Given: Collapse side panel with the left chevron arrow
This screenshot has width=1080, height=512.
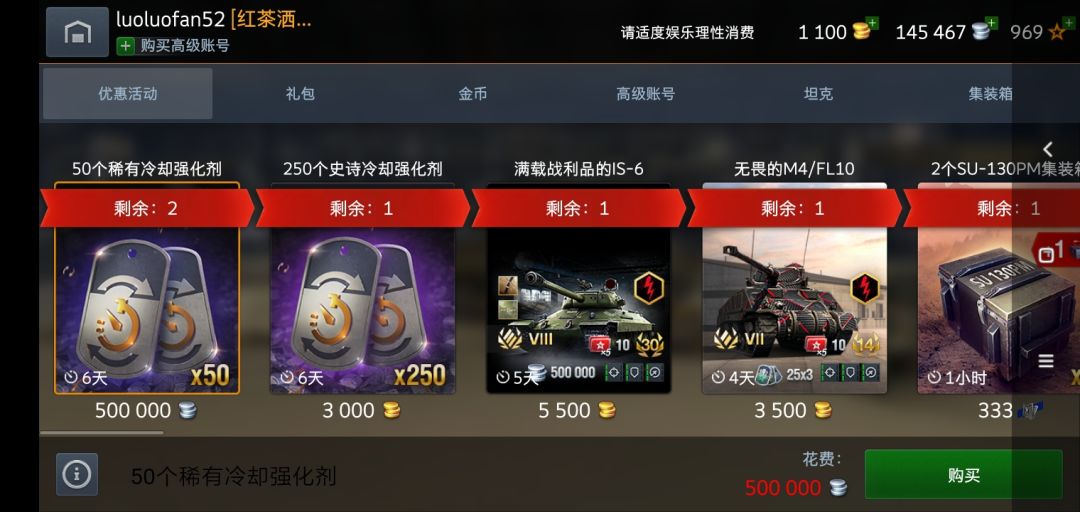Looking at the screenshot, I should 1048,149.
